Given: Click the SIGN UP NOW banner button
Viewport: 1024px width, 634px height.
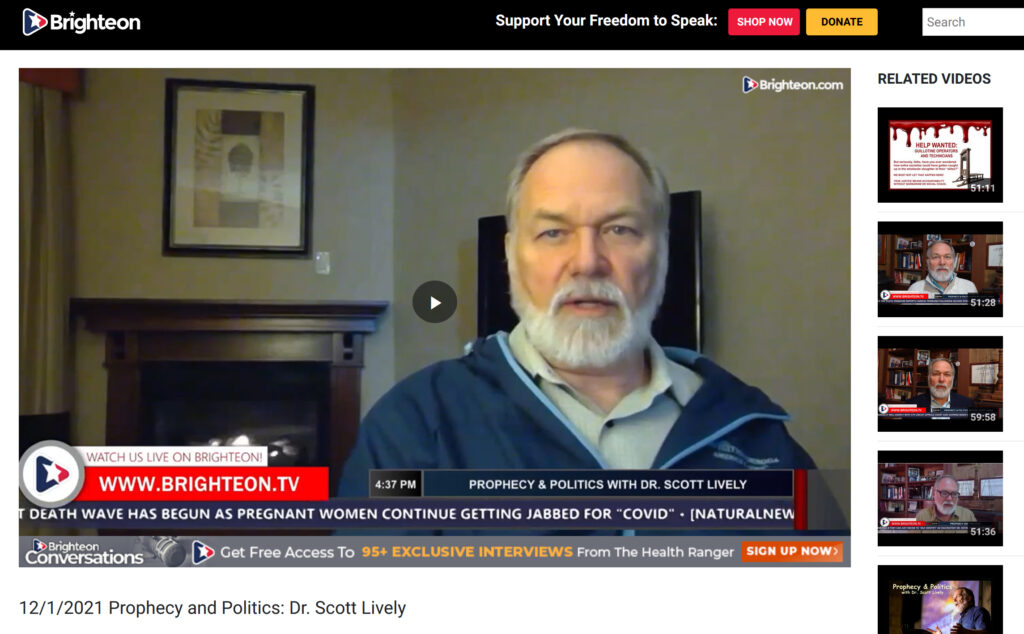Looking at the screenshot, I should point(792,552).
